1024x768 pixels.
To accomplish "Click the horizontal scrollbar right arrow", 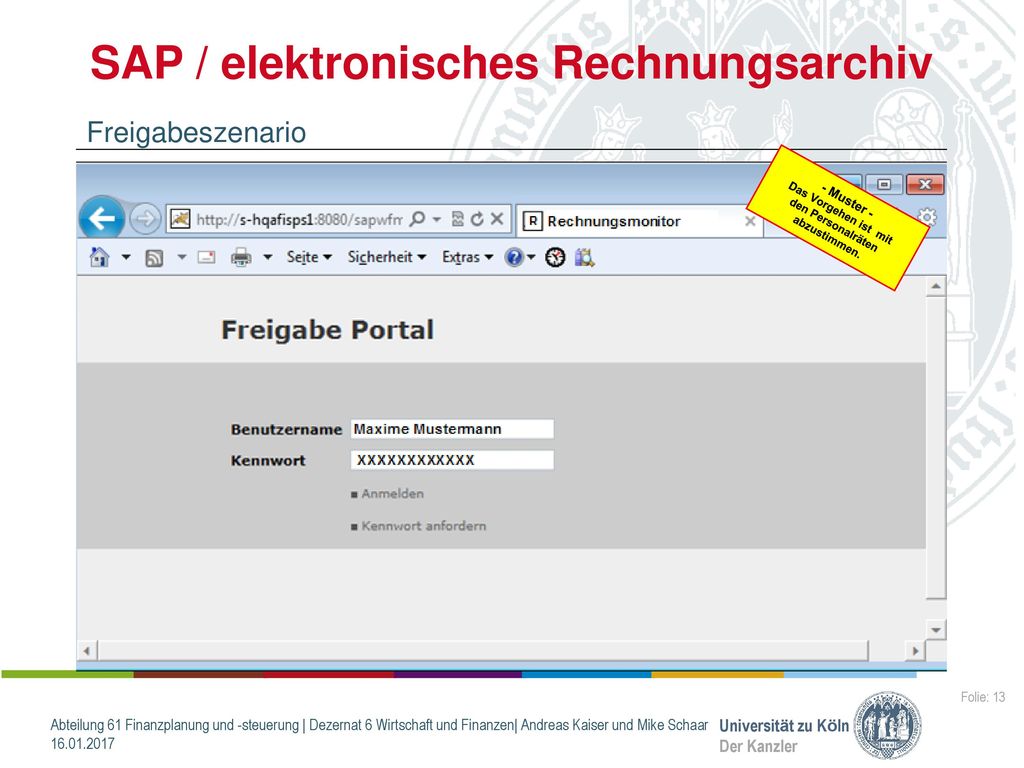I will pyautogui.click(x=916, y=650).
